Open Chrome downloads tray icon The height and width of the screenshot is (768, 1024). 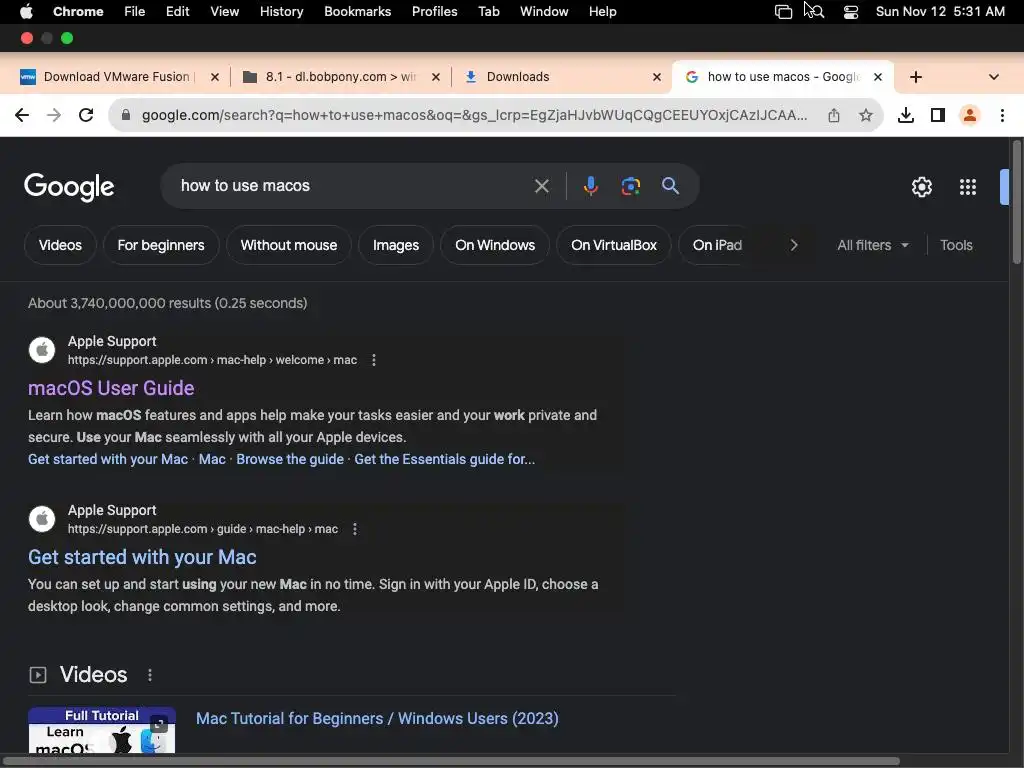[x=906, y=116]
